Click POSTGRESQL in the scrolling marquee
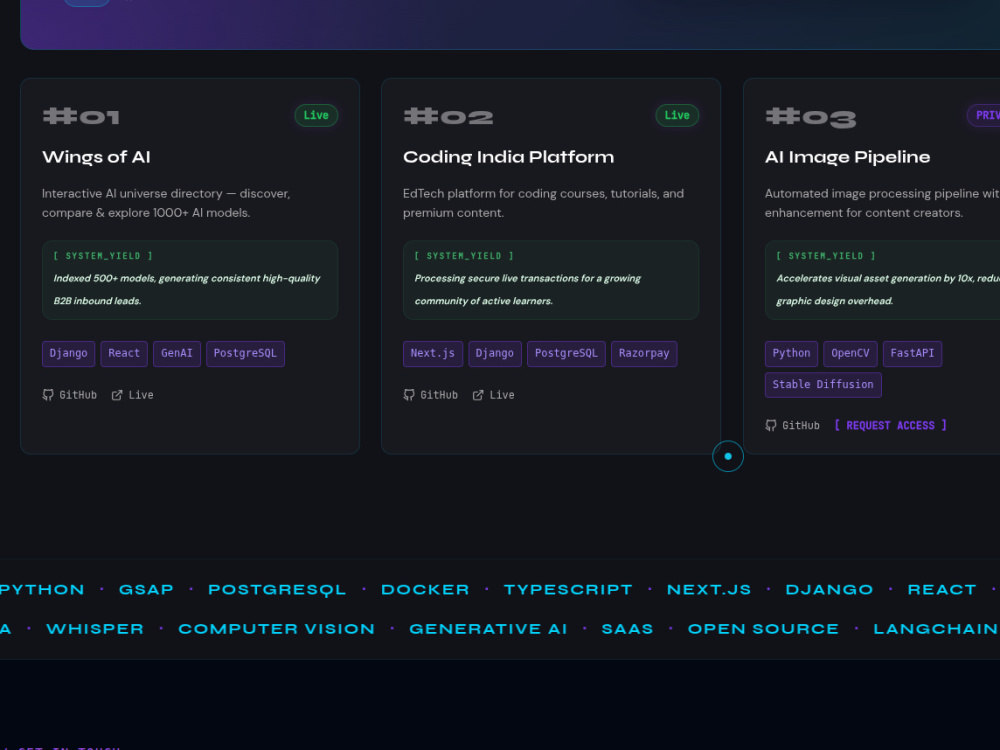The image size is (1000, 750). (x=277, y=590)
